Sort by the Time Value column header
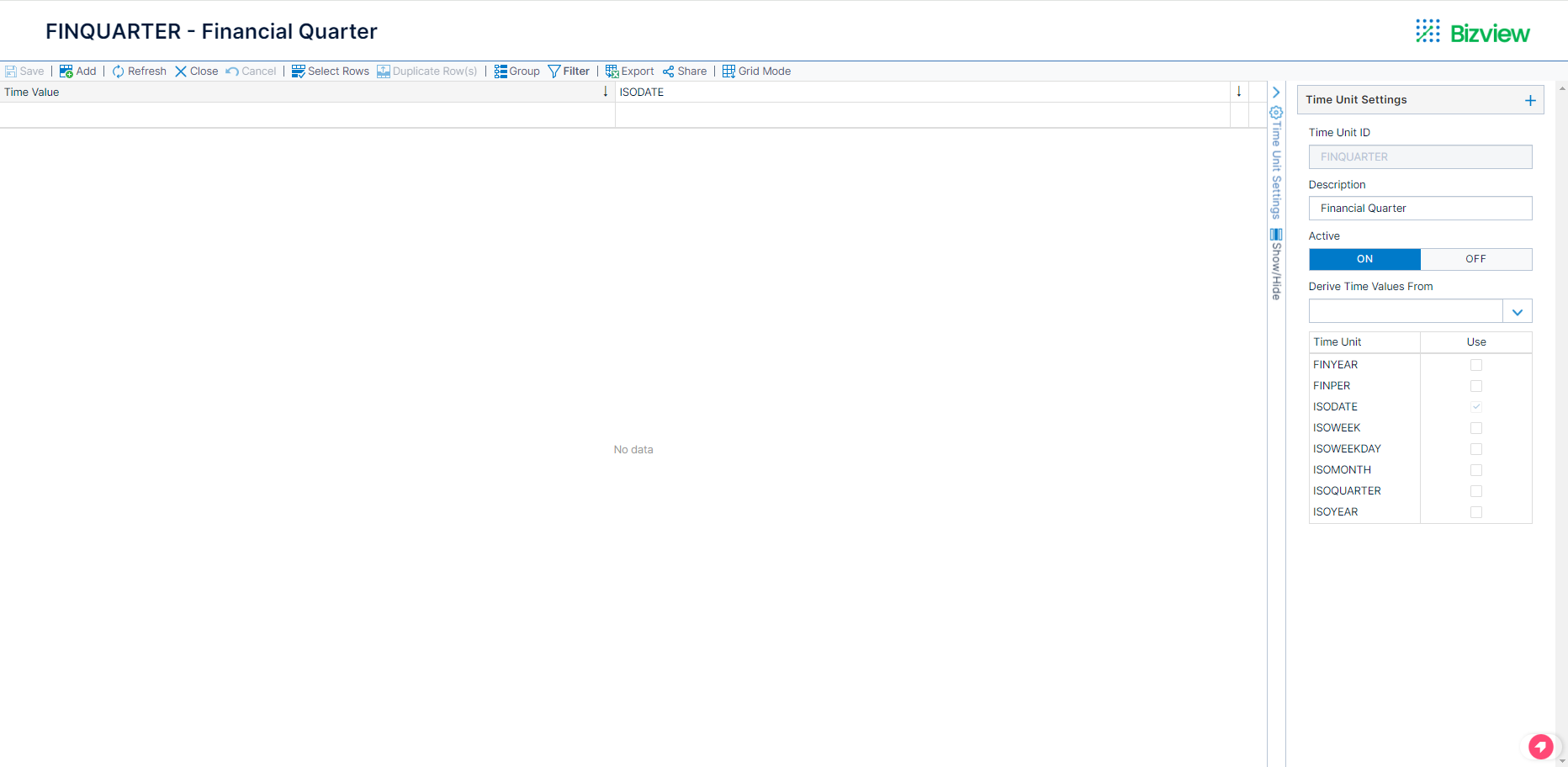Viewport: 1568px width, 767px height. coord(303,93)
